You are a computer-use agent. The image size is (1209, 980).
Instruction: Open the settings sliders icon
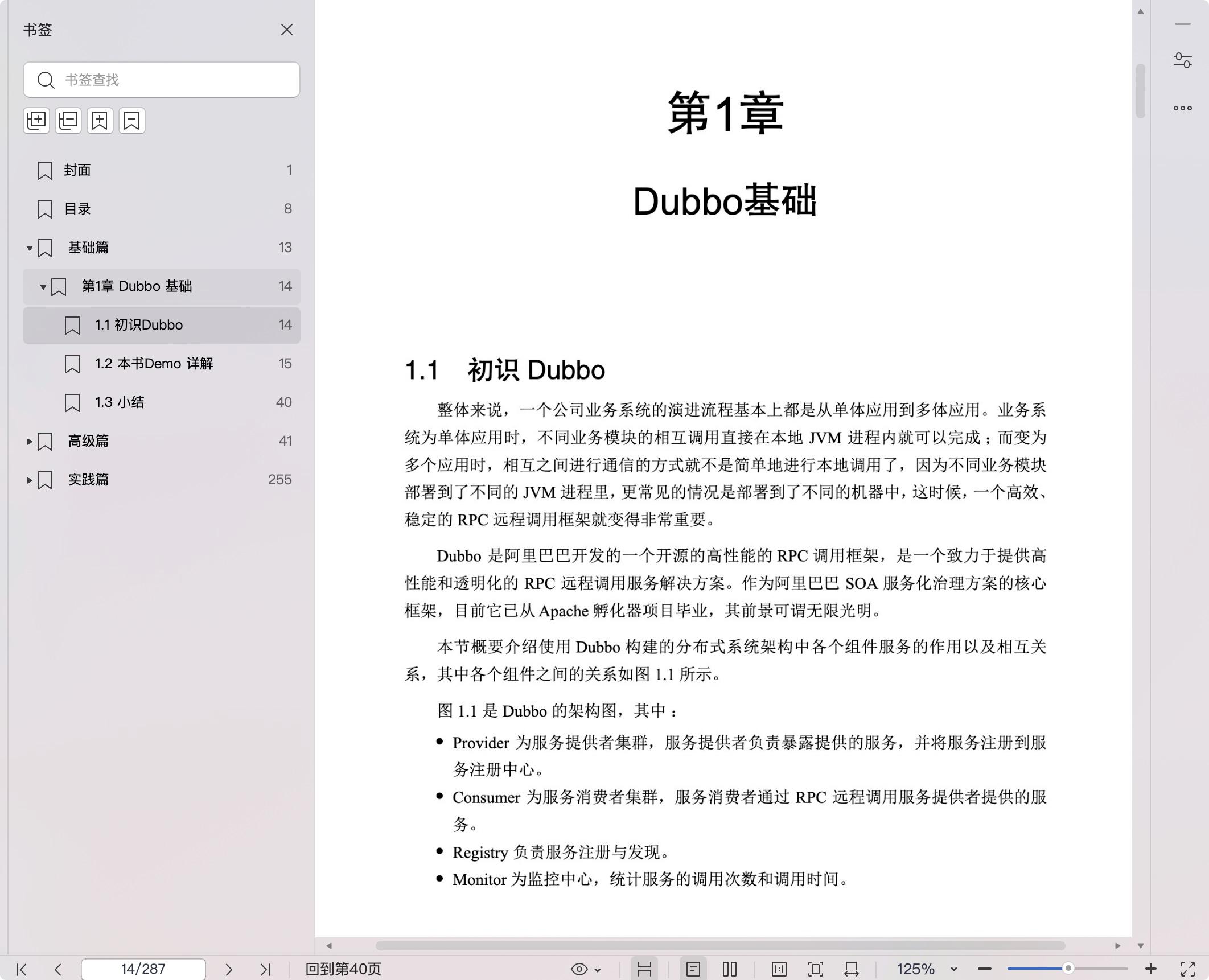point(1183,60)
